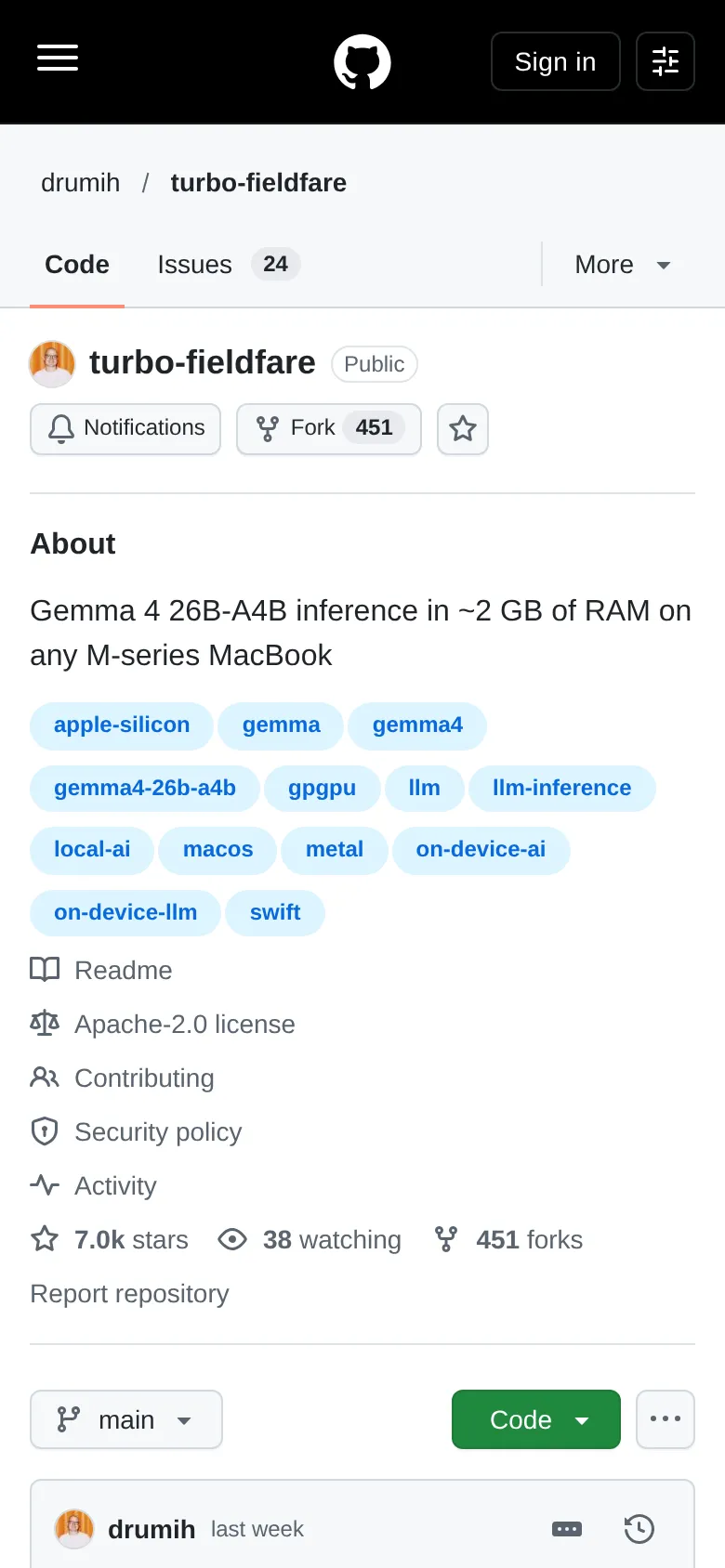Open commit history clock icon

click(639, 1529)
